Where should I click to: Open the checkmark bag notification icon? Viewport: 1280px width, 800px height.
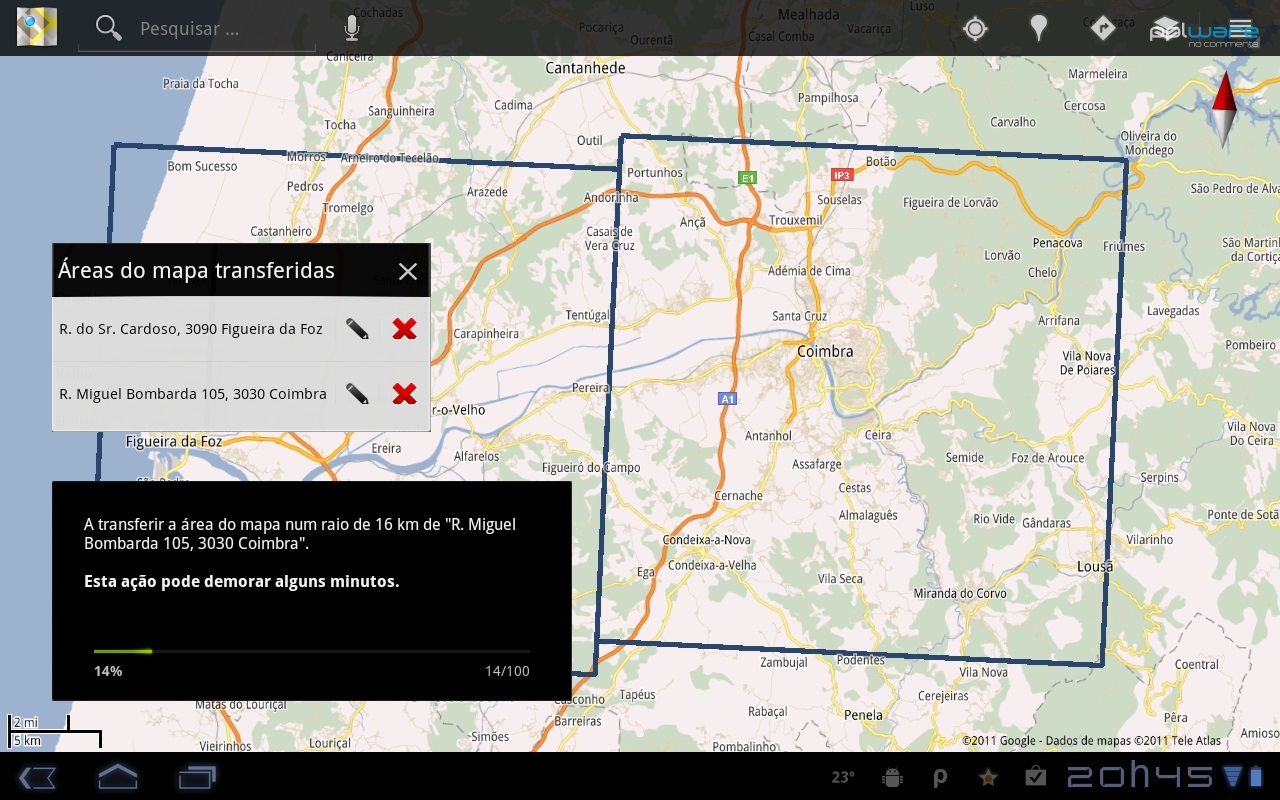click(1036, 776)
